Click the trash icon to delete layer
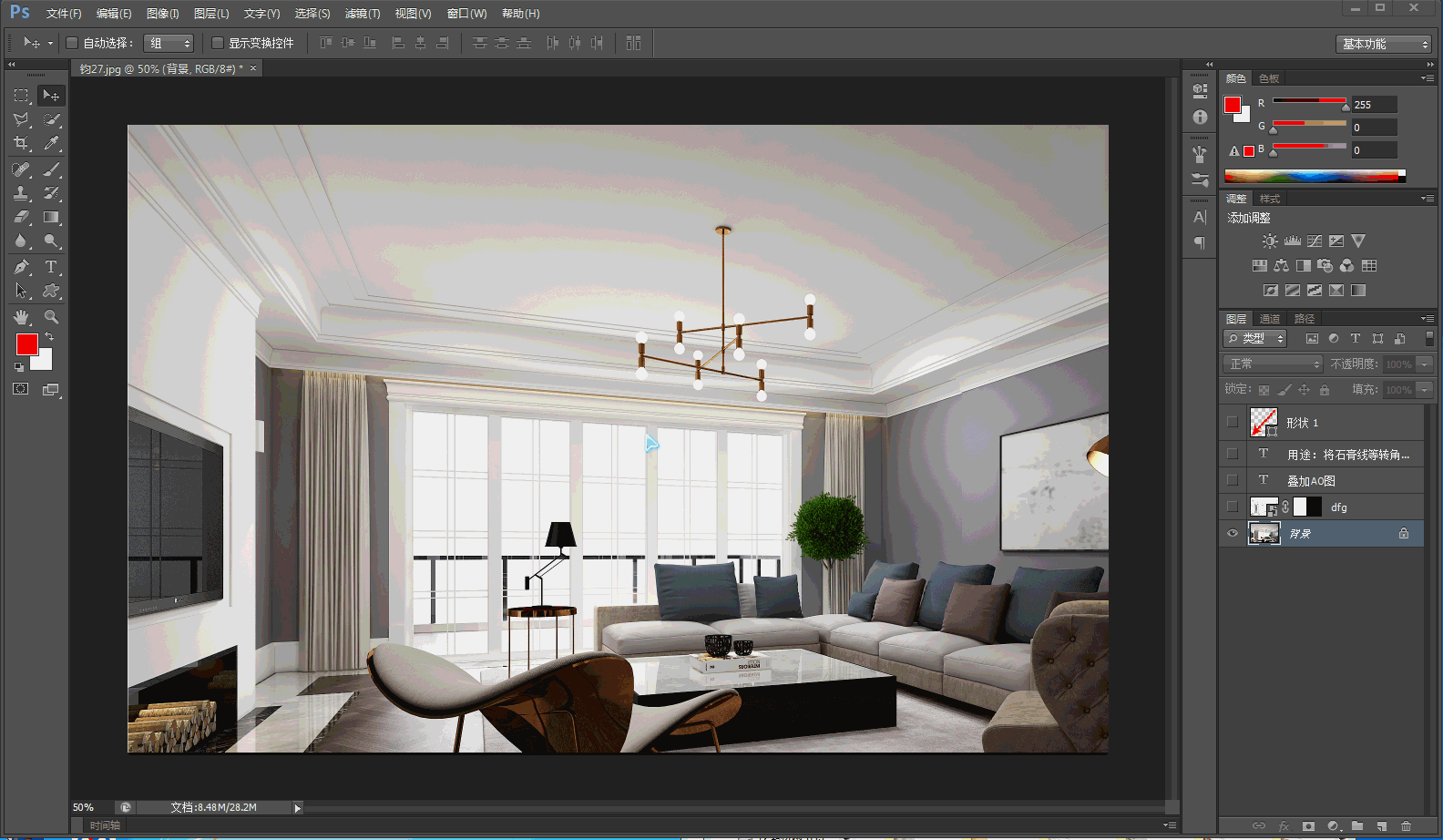The image size is (1443, 840). [1406, 826]
